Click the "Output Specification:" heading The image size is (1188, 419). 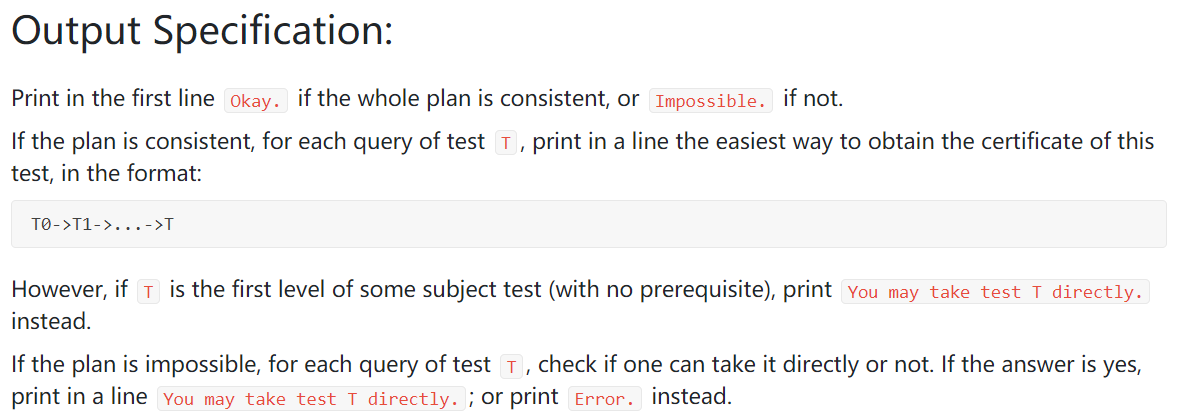click(x=202, y=31)
